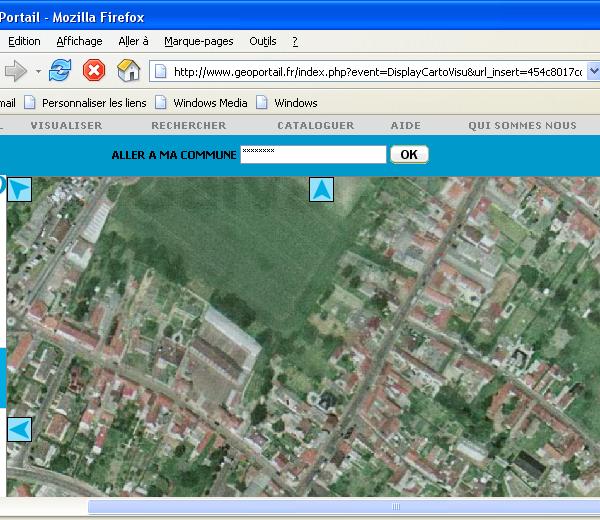Open the Affichage menu

tap(79, 41)
